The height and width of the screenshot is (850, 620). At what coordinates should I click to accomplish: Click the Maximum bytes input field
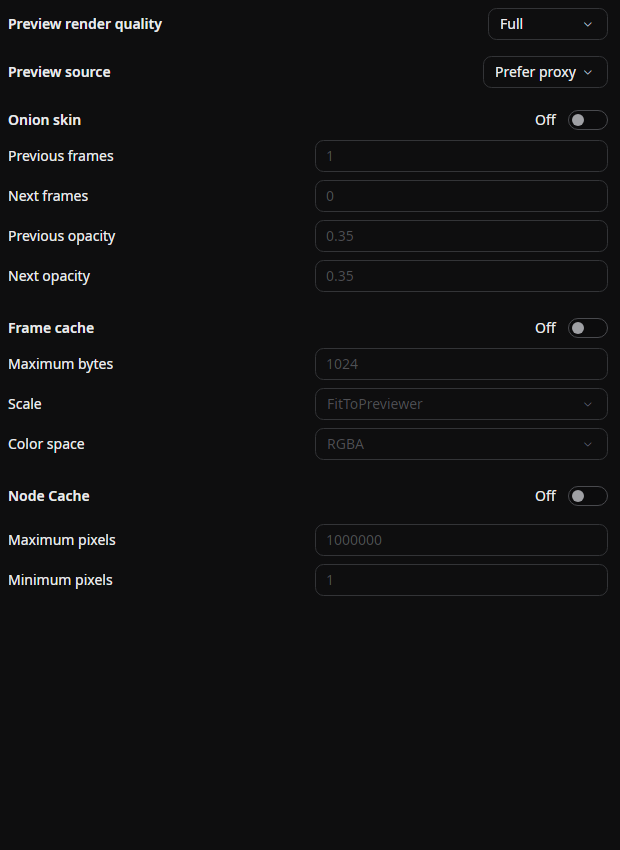pyautogui.click(x=461, y=364)
